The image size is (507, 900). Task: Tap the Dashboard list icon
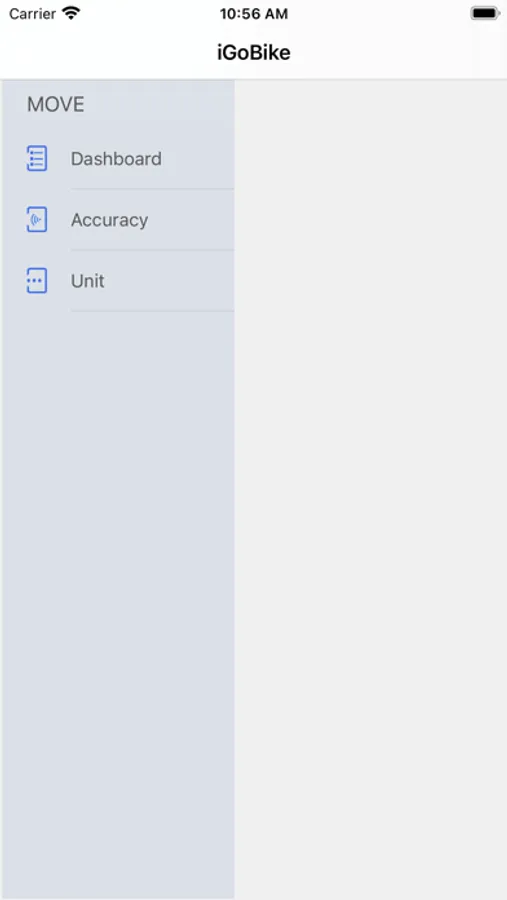click(37, 158)
